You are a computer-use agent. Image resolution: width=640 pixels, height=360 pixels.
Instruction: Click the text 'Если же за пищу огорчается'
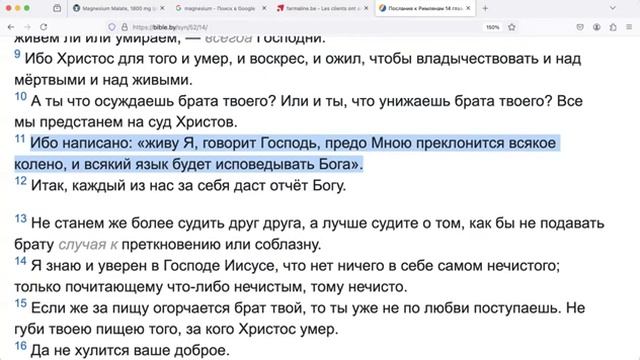tap(131, 308)
